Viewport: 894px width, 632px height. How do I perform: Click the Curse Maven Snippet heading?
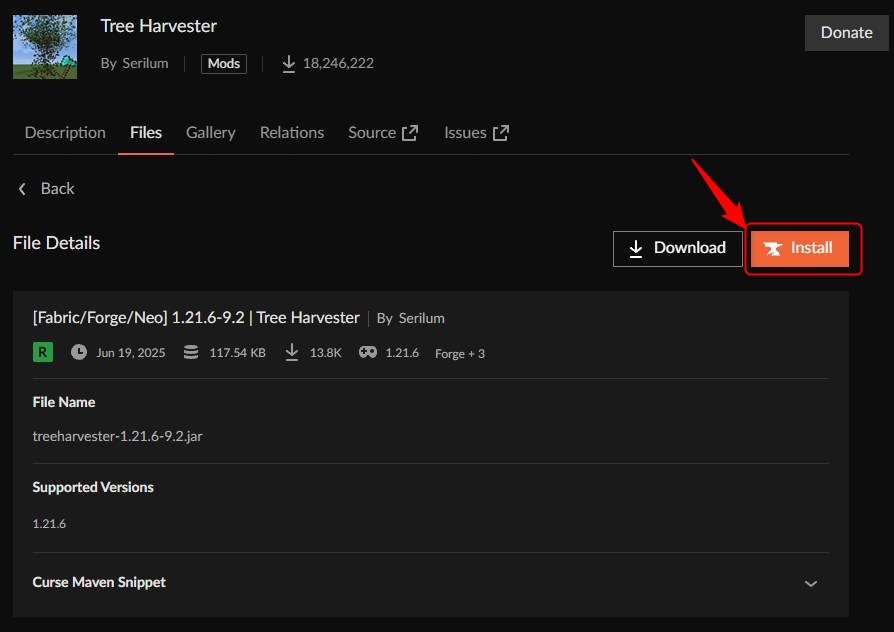point(99,582)
